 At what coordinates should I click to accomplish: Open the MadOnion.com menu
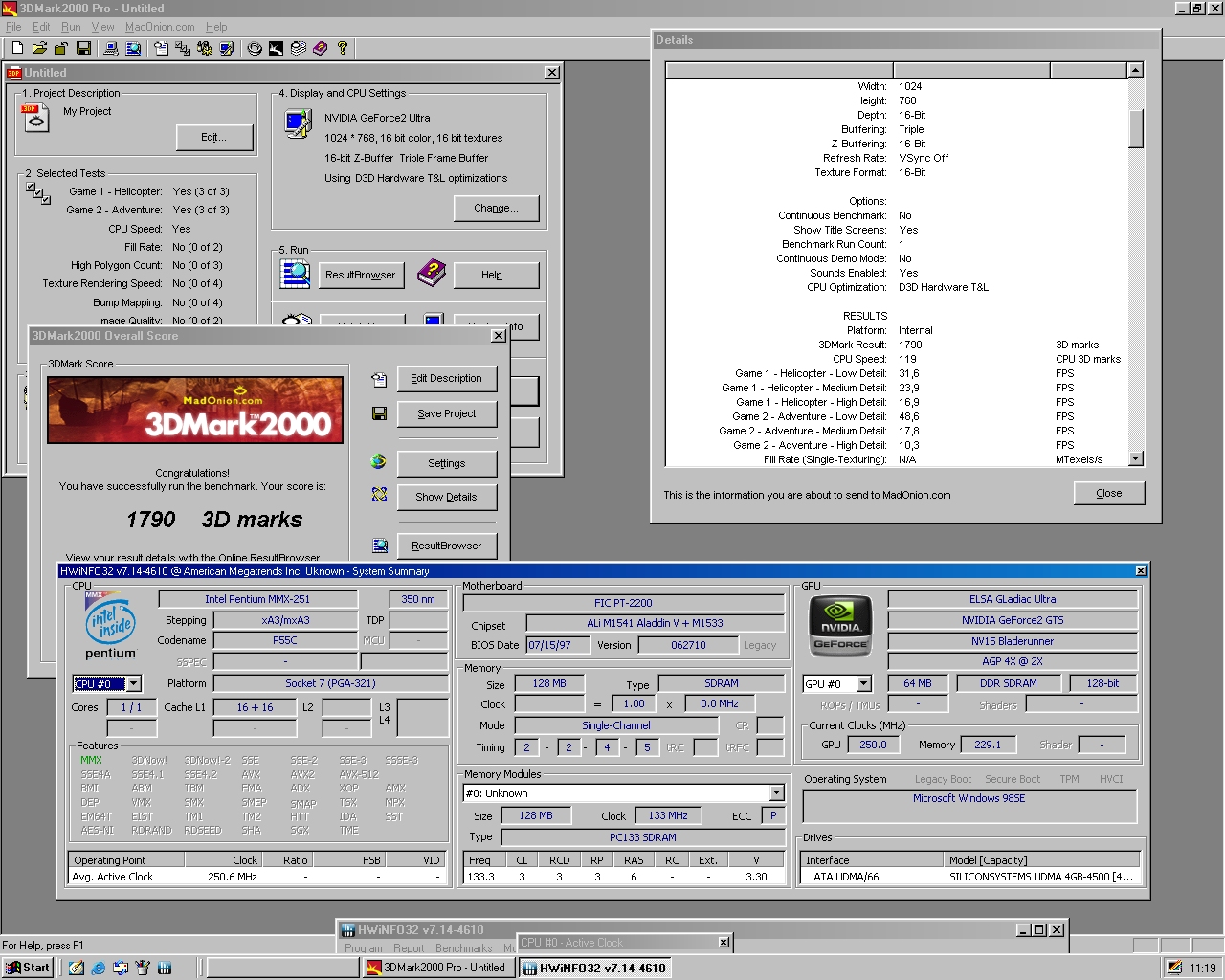[160, 27]
